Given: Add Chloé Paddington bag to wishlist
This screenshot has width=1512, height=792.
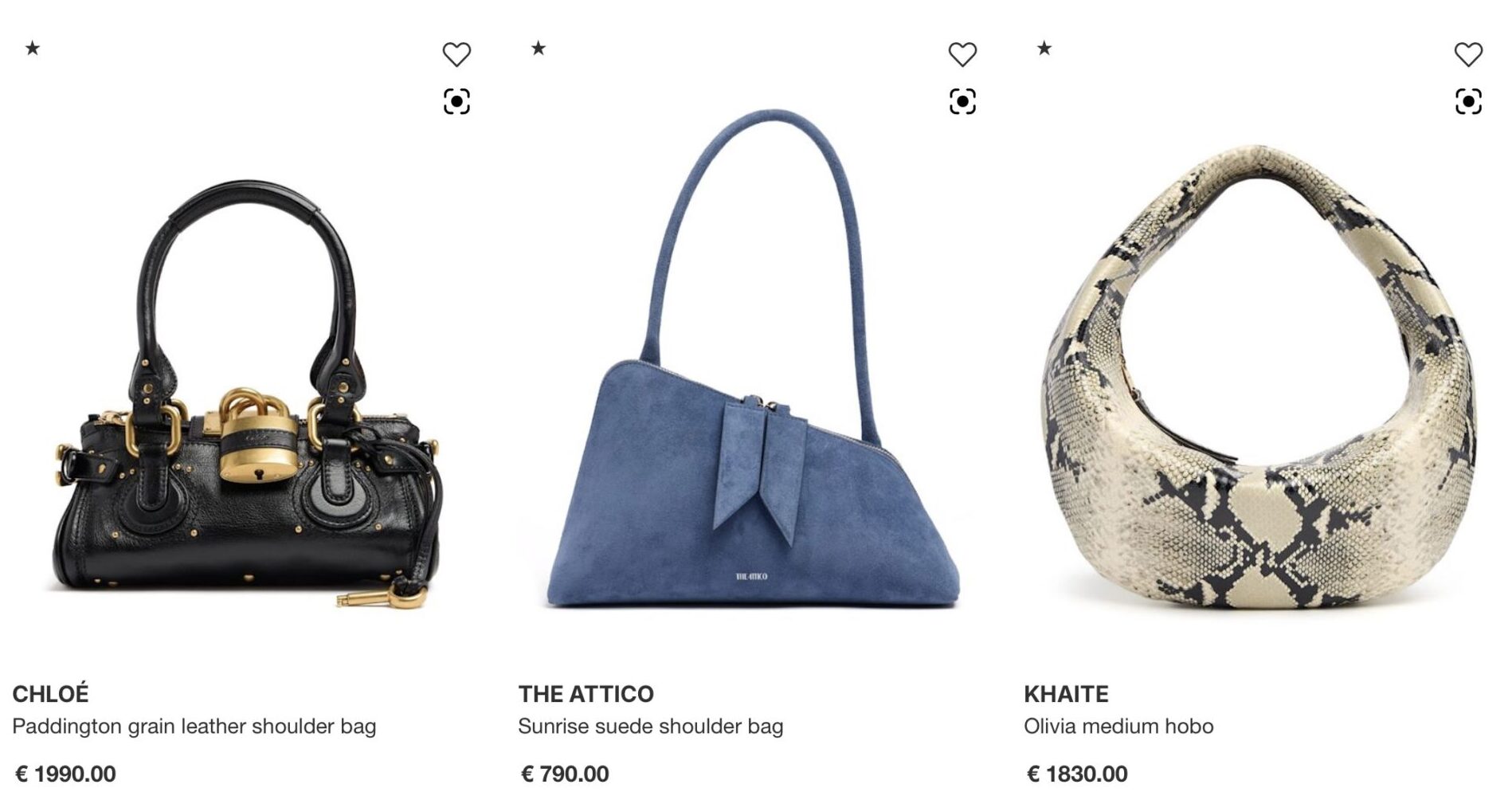Looking at the screenshot, I should (x=456, y=54).
